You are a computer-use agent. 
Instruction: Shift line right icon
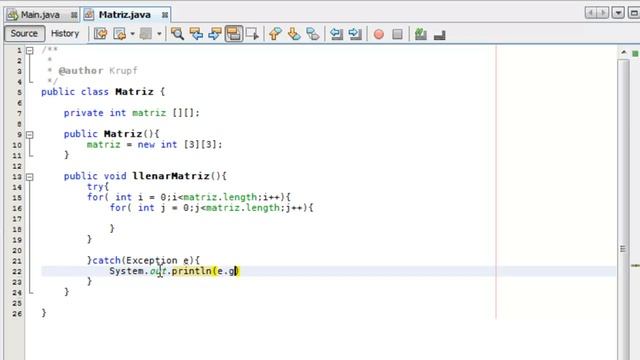click(355, 34)
